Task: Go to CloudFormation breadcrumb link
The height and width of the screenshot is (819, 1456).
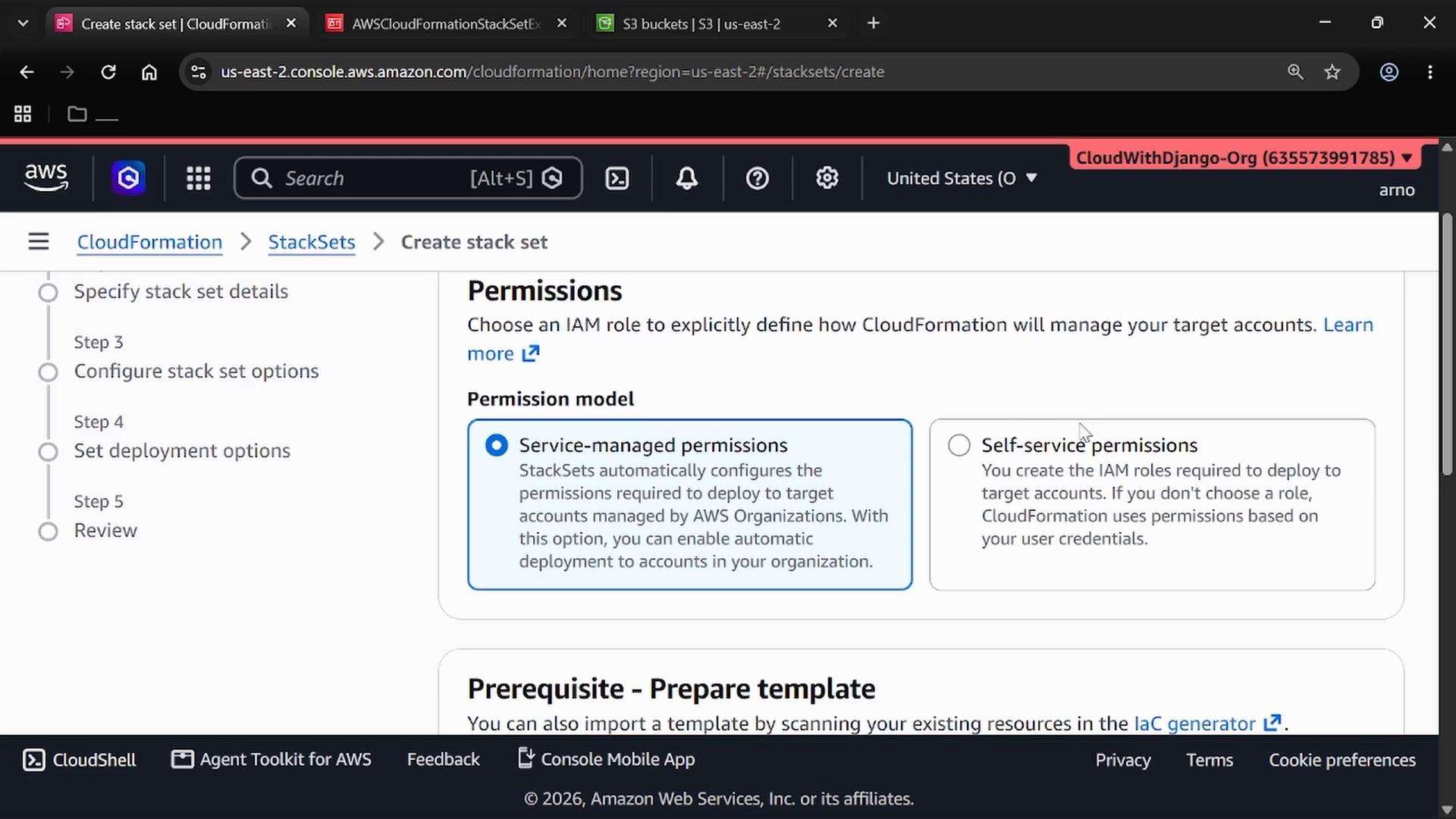Action: 149,242
